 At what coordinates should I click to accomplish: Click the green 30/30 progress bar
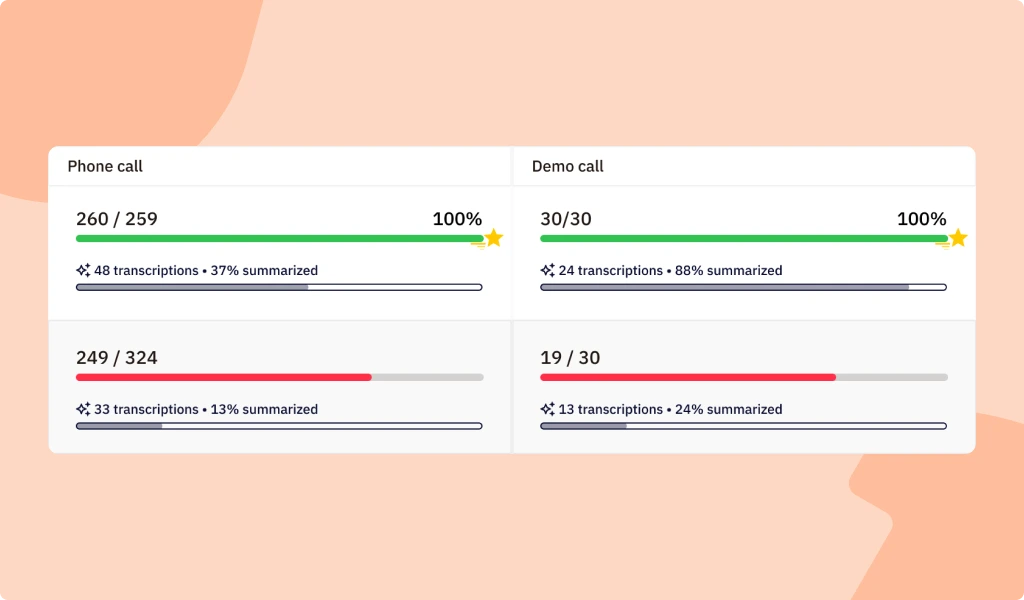coord(744,238)
